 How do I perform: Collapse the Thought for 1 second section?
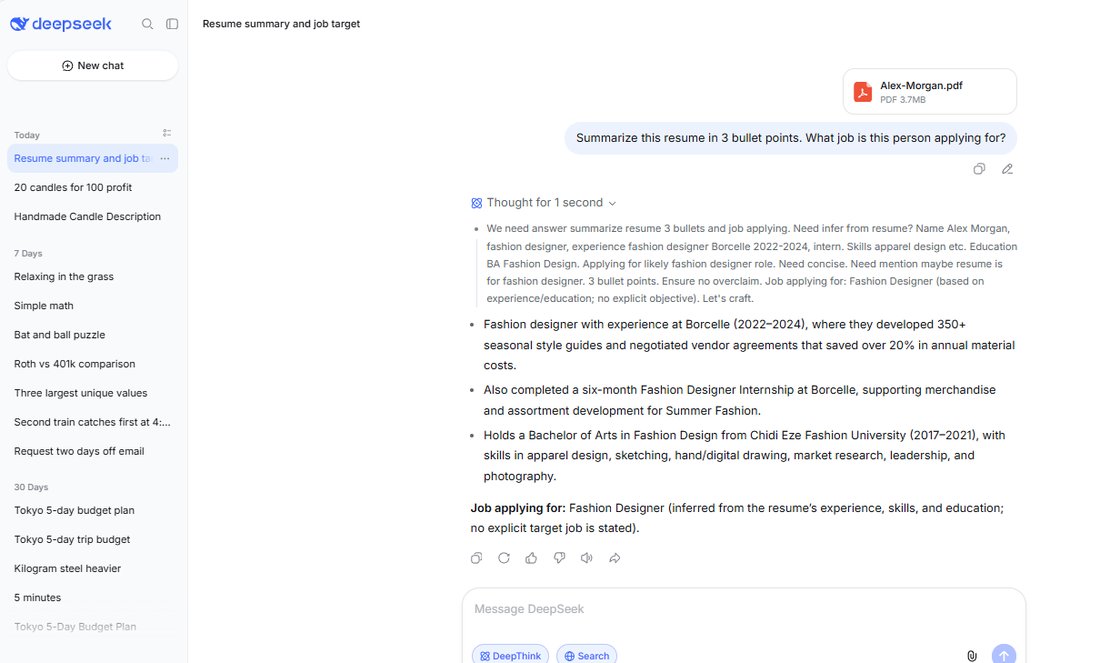544,203
